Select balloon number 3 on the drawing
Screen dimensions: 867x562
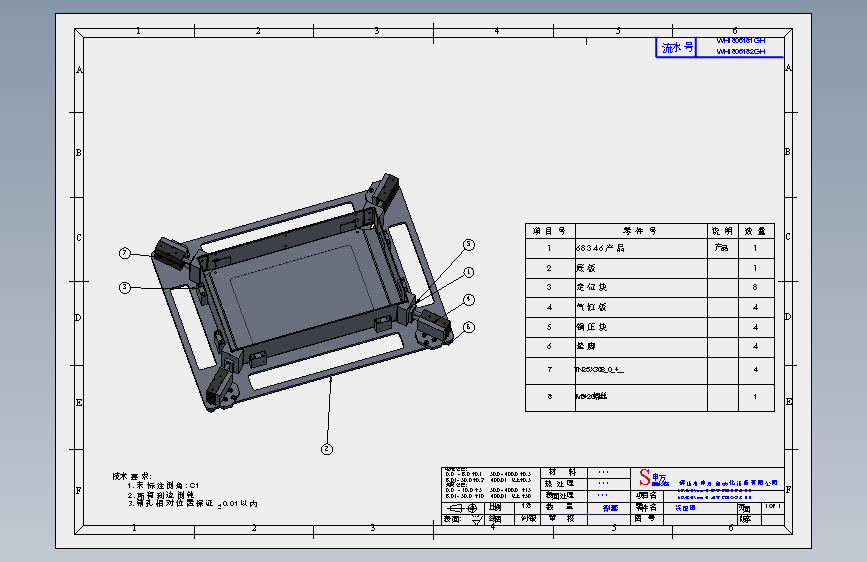[x=125, y=287]
